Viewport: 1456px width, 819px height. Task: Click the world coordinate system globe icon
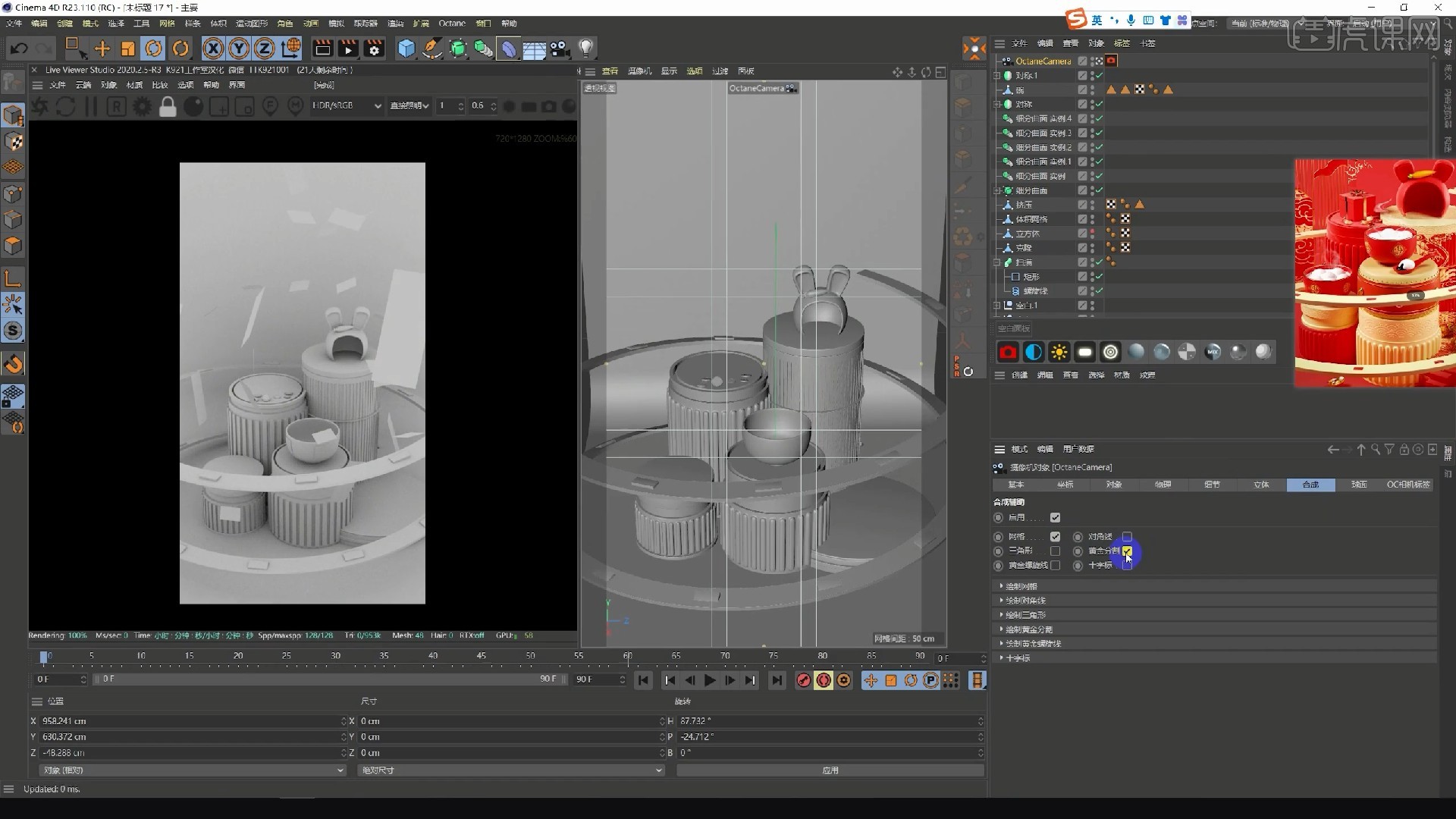click(290, 49)
